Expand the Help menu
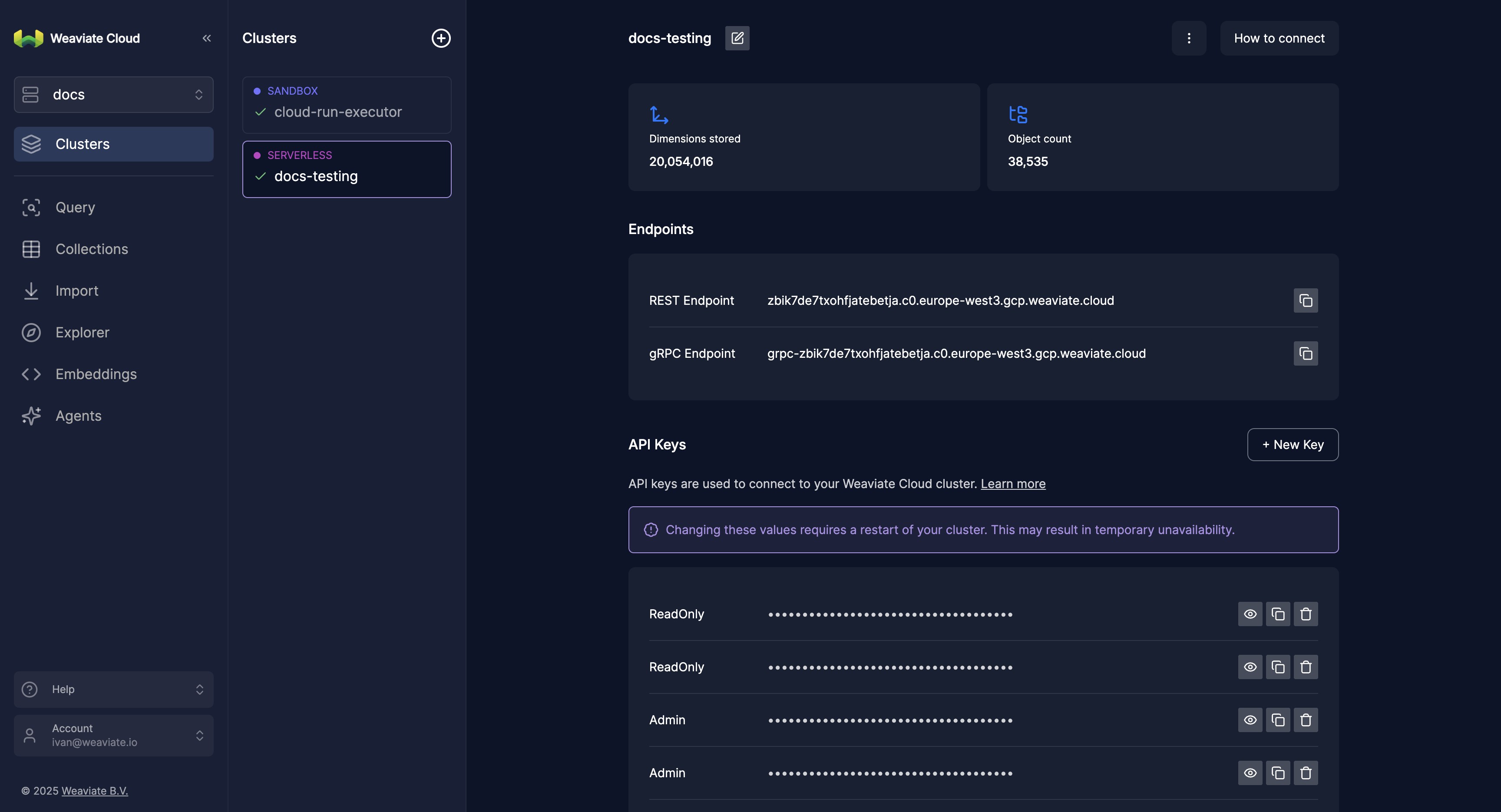The height and width of the screenshot is (812, 1501). click(x=114, y=690)
